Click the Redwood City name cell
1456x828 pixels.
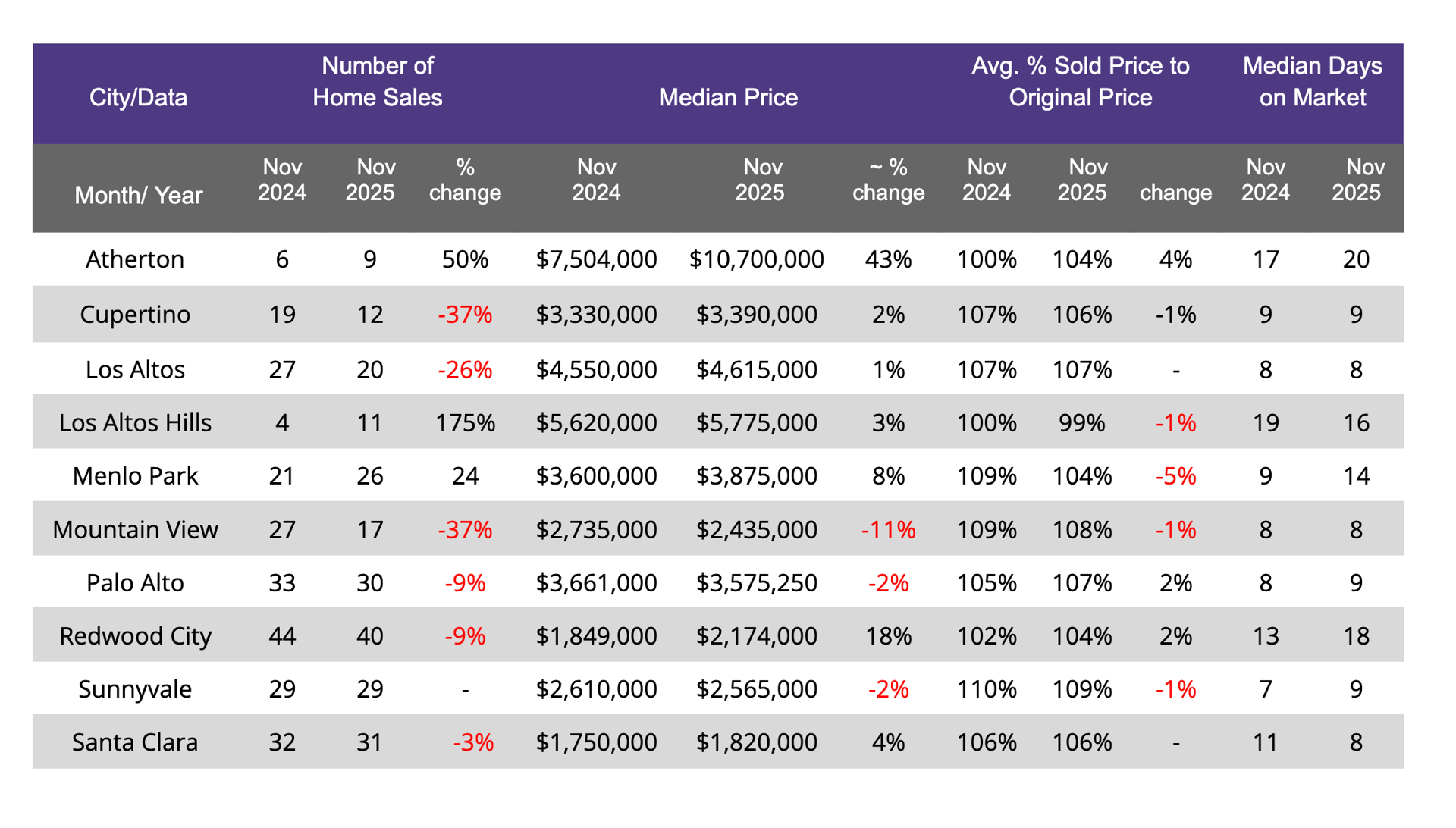(135, 635)
